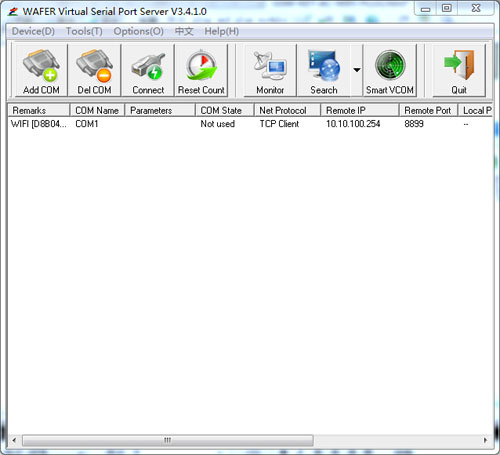The image size is (500, 455).
Task: Click the scrollbar right arrow
Action: (485, 440)
